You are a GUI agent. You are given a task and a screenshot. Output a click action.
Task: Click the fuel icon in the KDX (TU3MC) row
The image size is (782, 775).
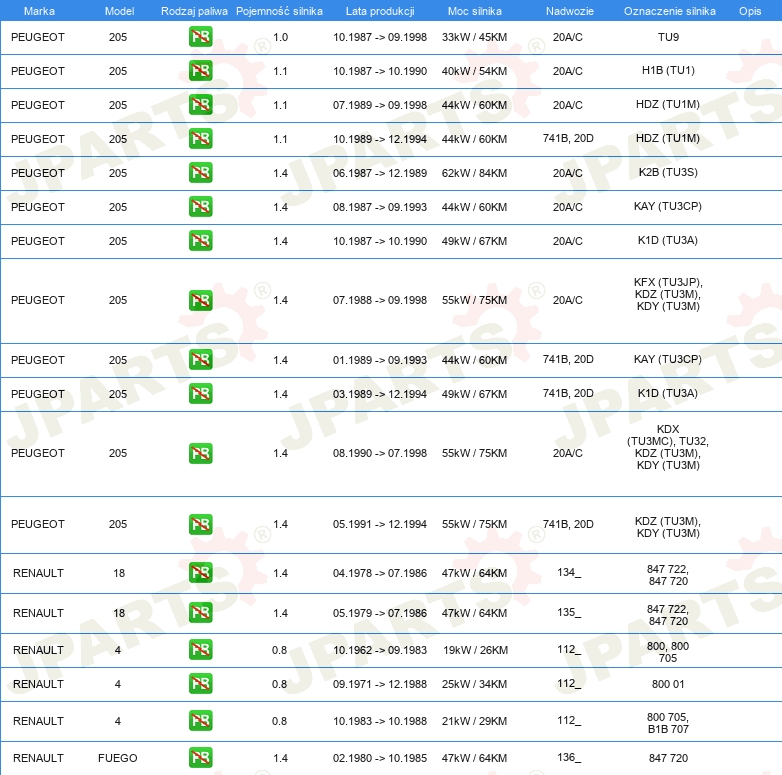(x=200, y=453)
